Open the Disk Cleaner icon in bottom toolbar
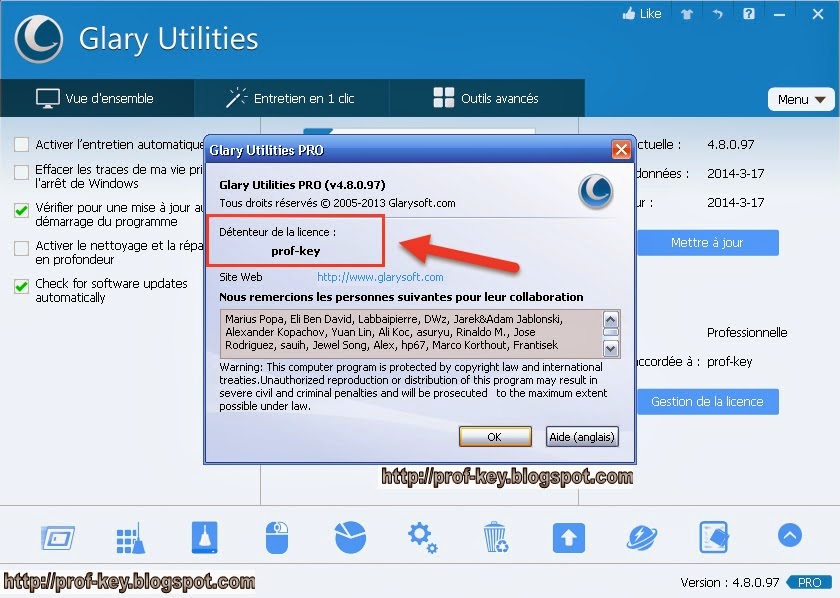Screen dimensions: 840x598 57,538
